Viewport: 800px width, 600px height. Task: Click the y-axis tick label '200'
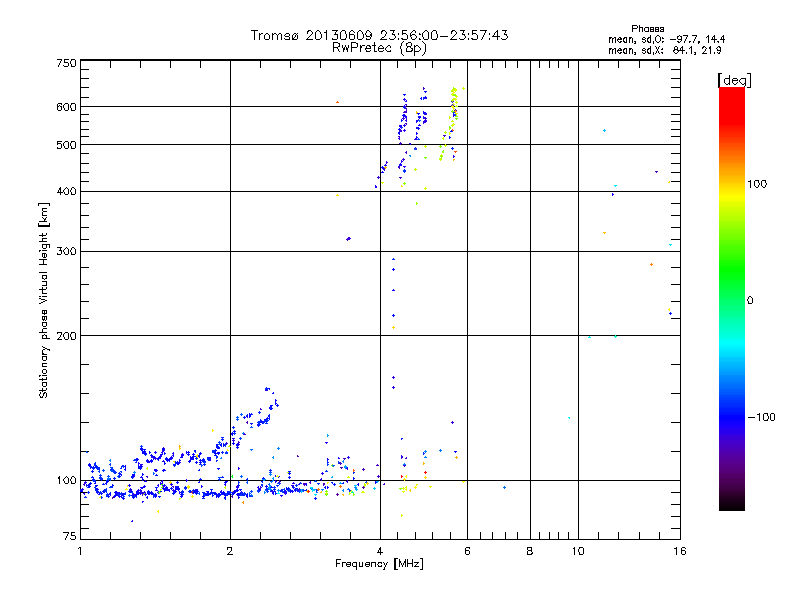66,336
